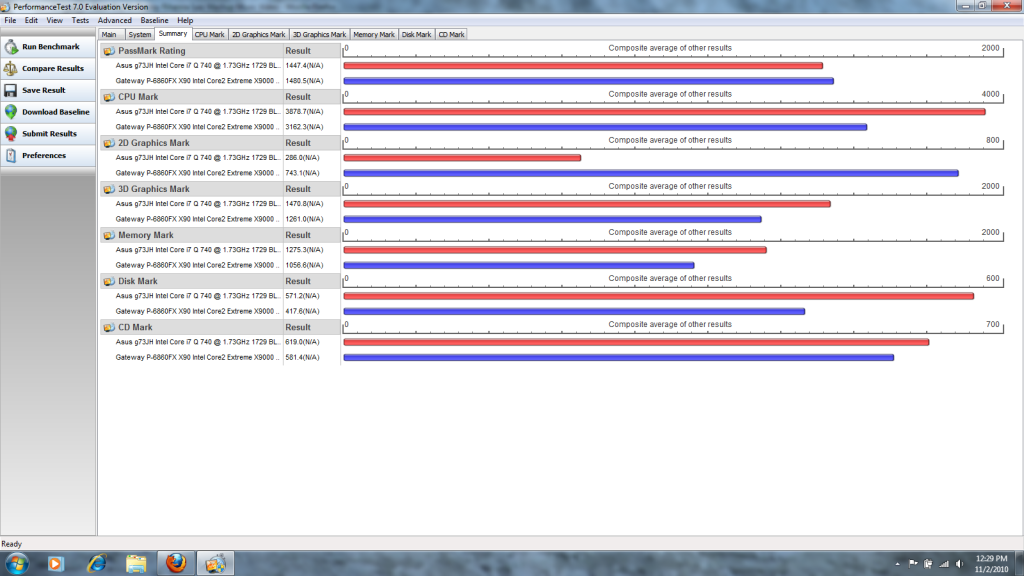
Task: Open Firefox from the taskbar
Action: [176, 563]
